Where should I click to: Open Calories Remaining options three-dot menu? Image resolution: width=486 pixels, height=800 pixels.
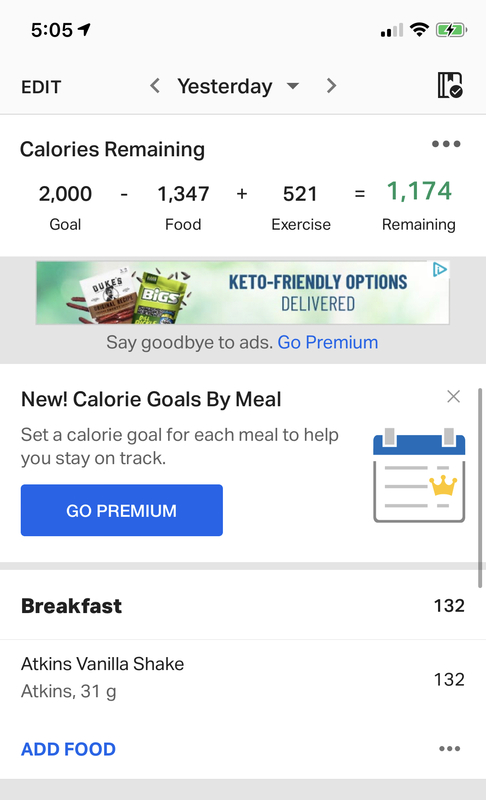tap(446, 144)
